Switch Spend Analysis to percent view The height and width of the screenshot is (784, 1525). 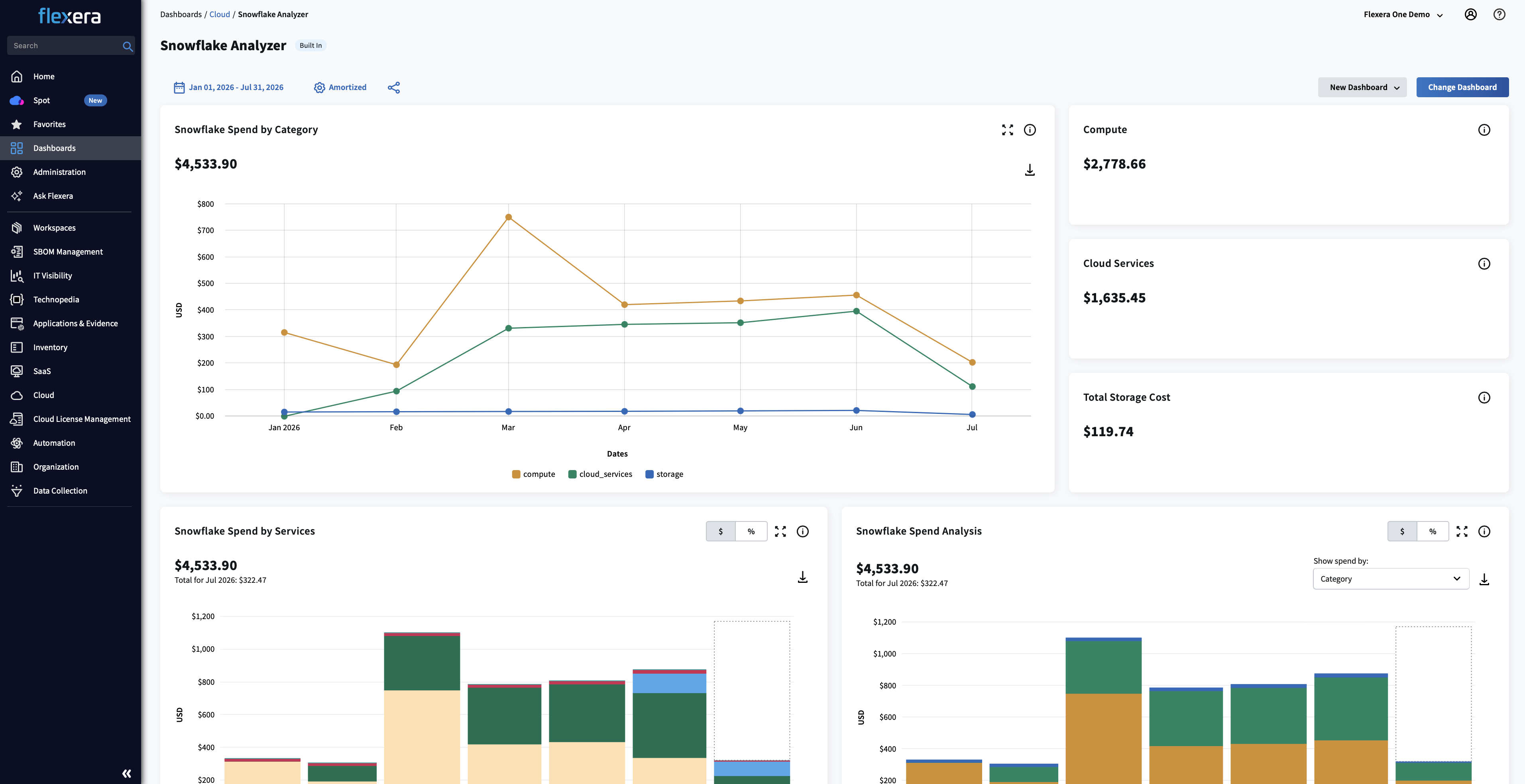[x=1433, y=531]
